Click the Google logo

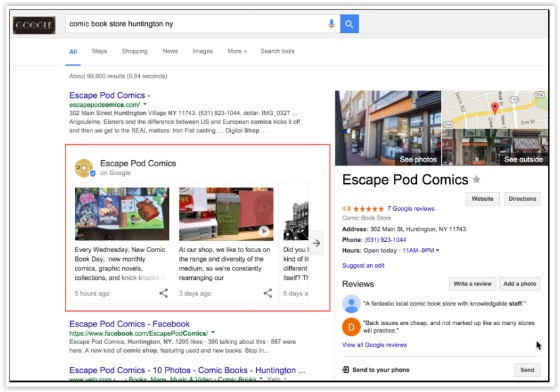pyautogui.click(x=34, y=25)
